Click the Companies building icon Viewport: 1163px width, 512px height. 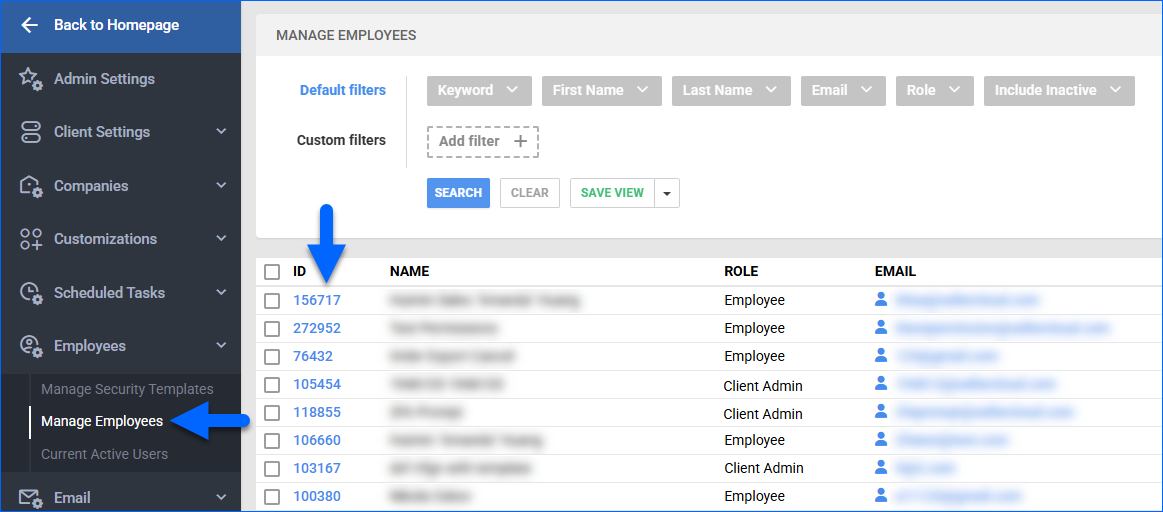pos(30,186)
